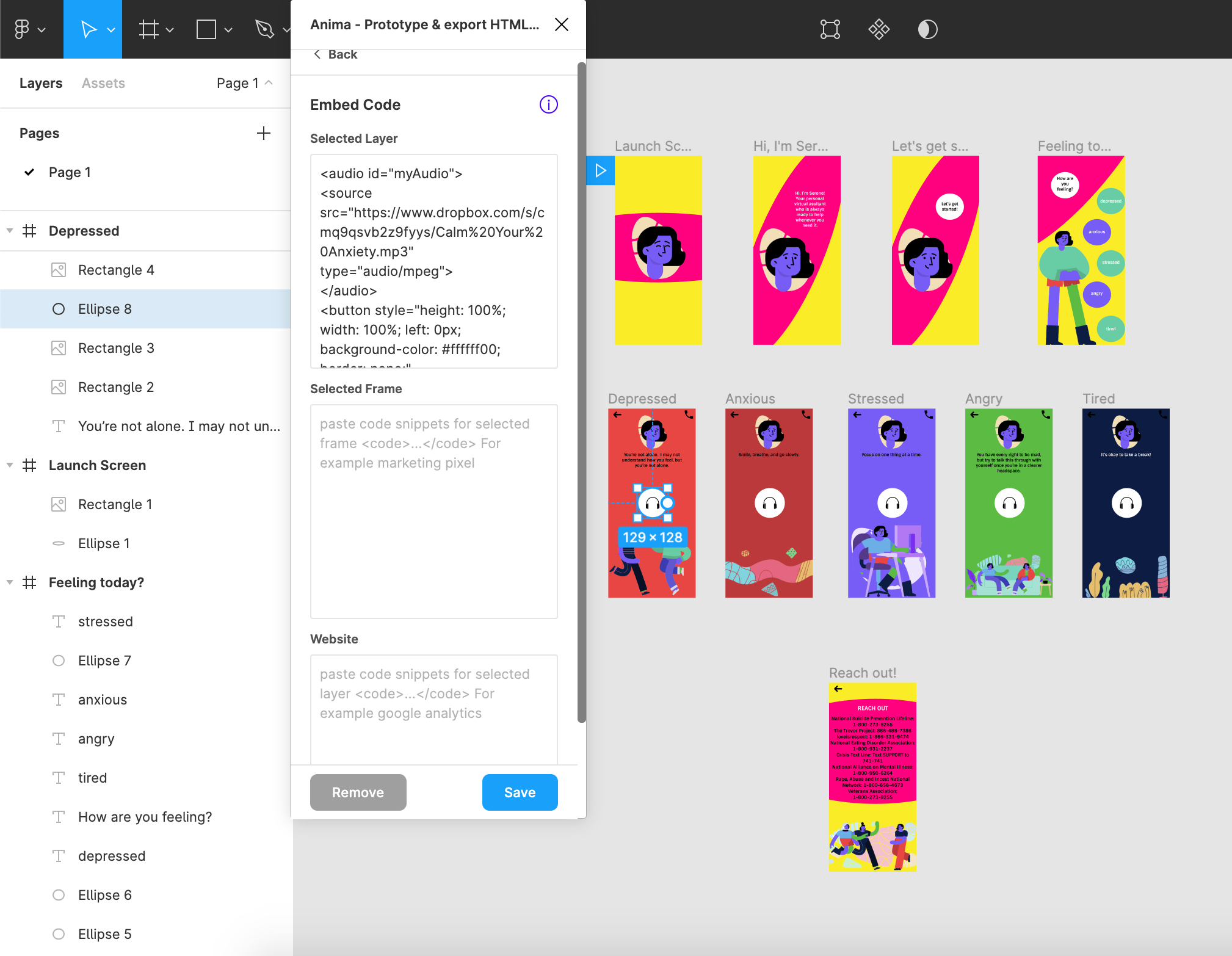Click the info icon beside Embed Code
Image resolution: width=1232 pixels, height=956 pixels.
(548, 104)
